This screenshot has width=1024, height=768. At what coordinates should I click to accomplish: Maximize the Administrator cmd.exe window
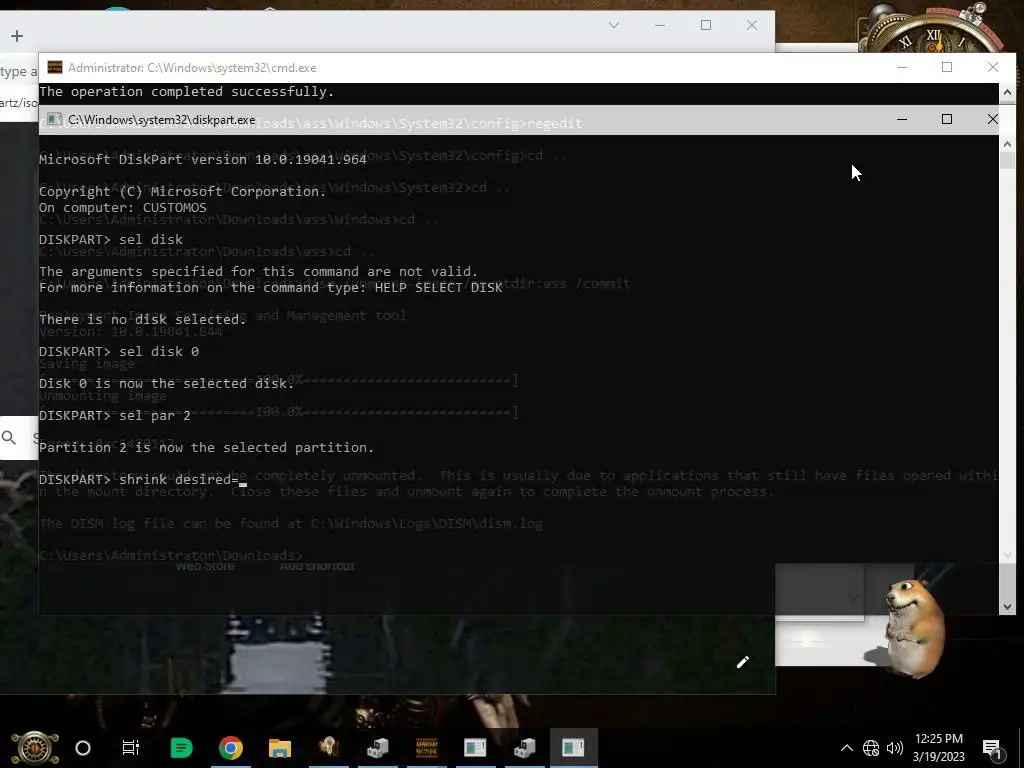[x=947, y=67]
